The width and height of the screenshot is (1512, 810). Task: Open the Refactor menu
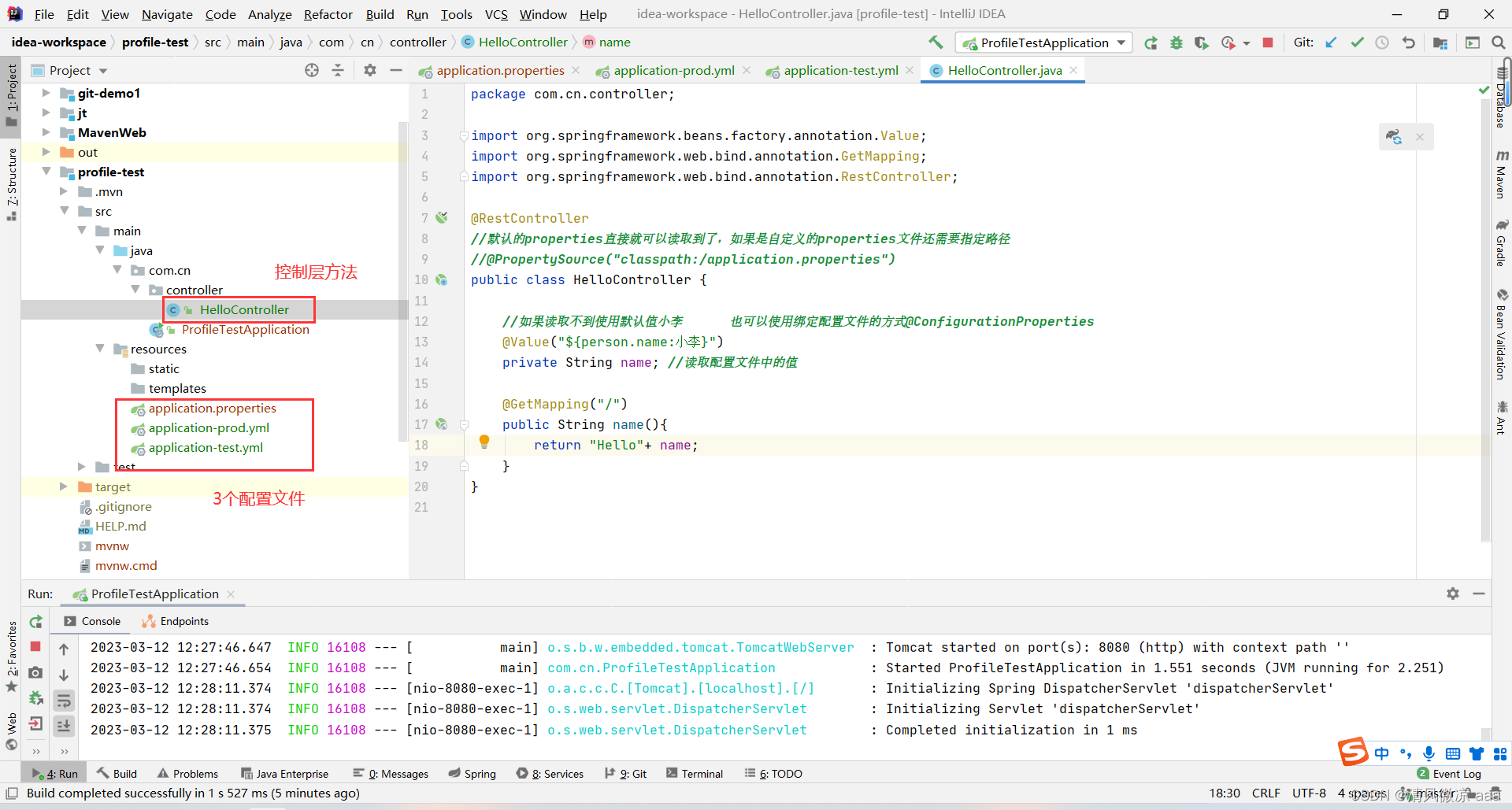coord(328,14)
